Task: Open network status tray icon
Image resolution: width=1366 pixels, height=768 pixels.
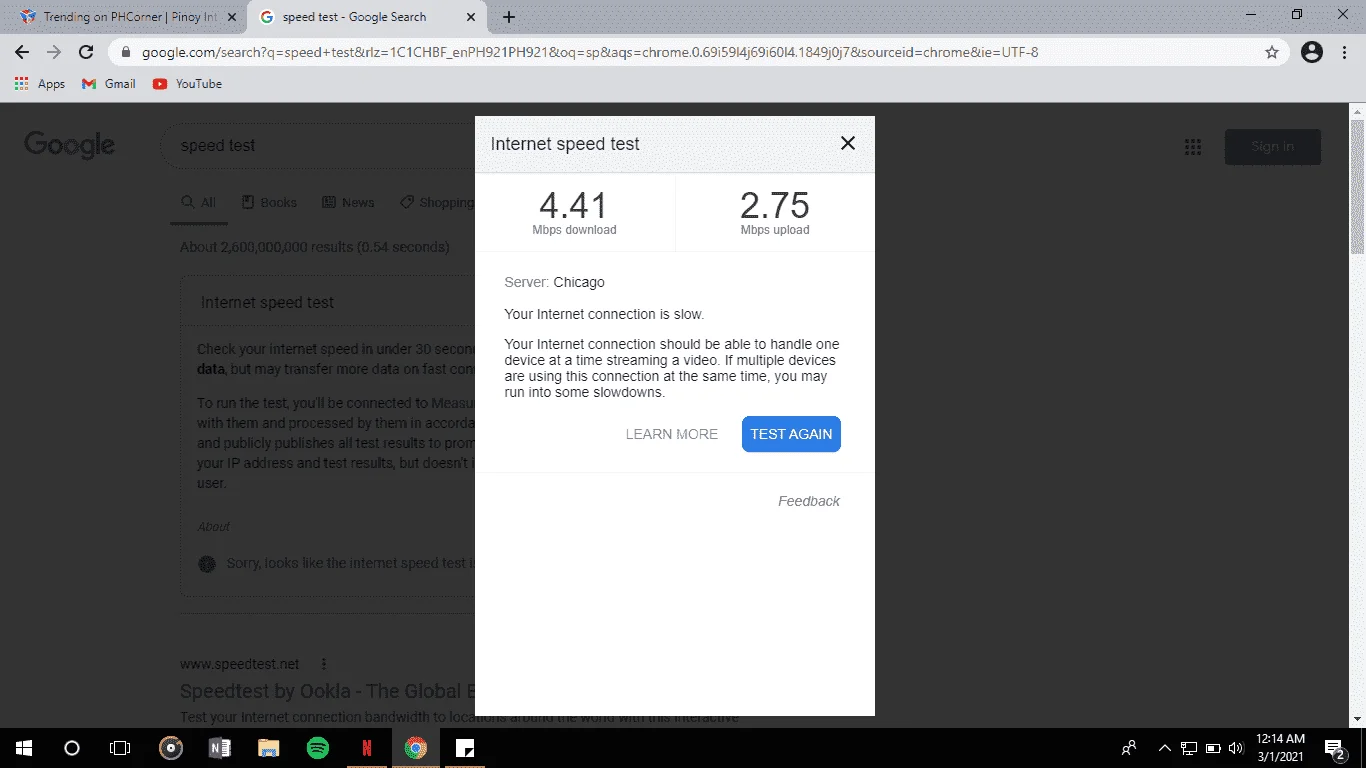Action: (x=1189, y=748)
